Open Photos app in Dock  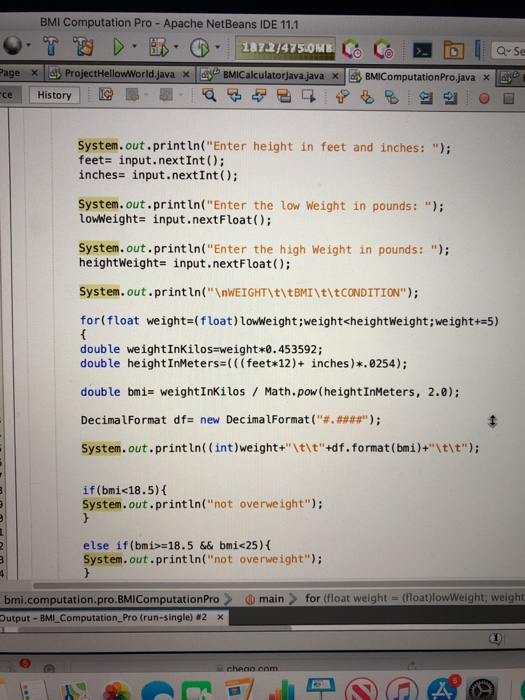[117, 690]
